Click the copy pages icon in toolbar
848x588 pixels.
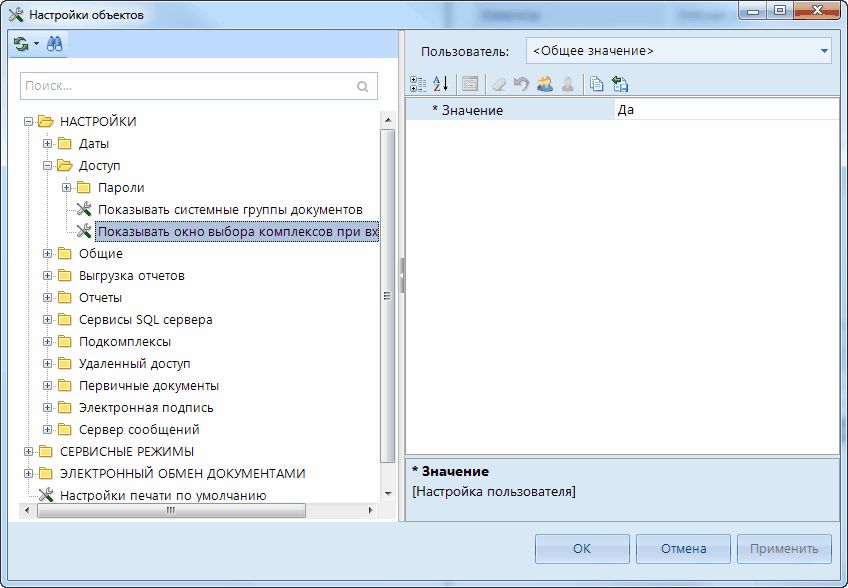tap(596, 84)
